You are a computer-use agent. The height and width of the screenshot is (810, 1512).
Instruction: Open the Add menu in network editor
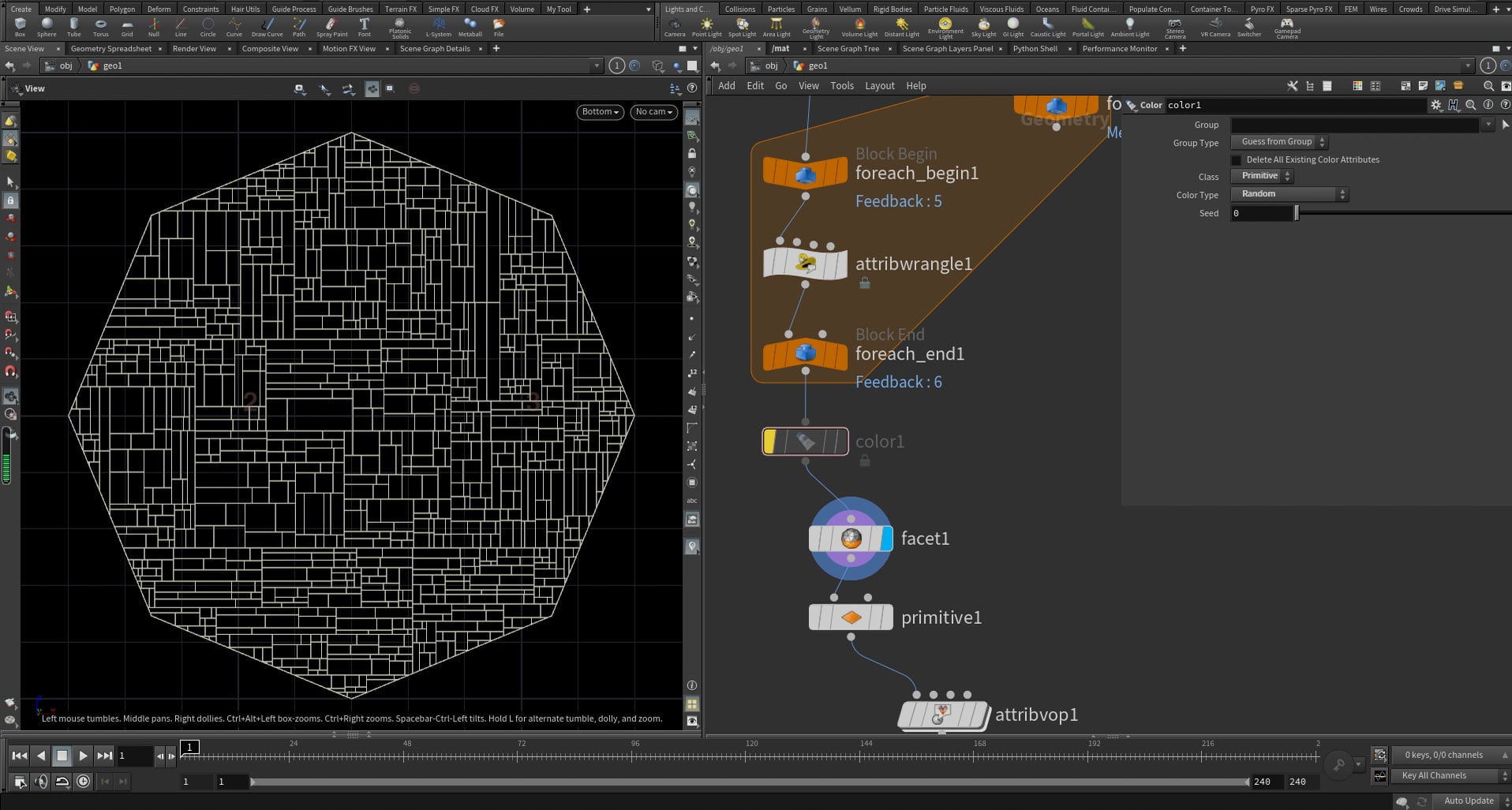726,86
